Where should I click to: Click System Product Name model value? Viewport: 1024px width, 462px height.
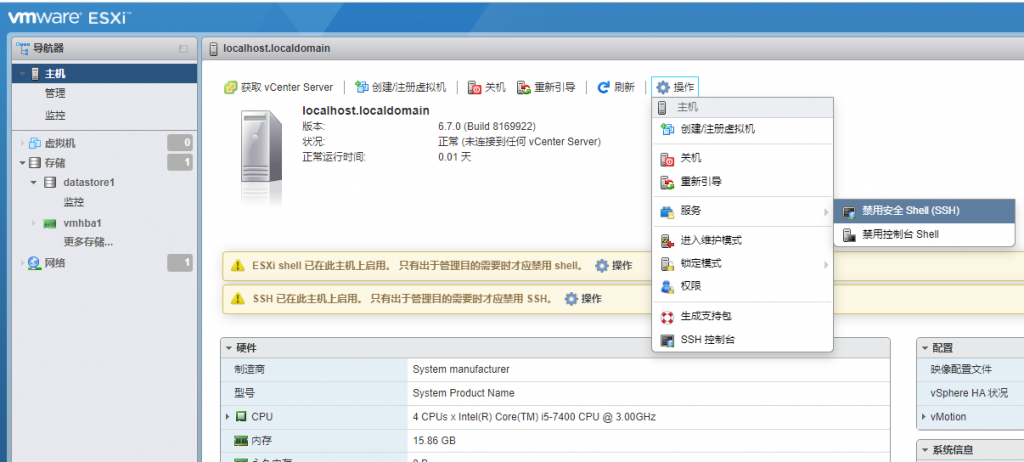coord(464,393)
